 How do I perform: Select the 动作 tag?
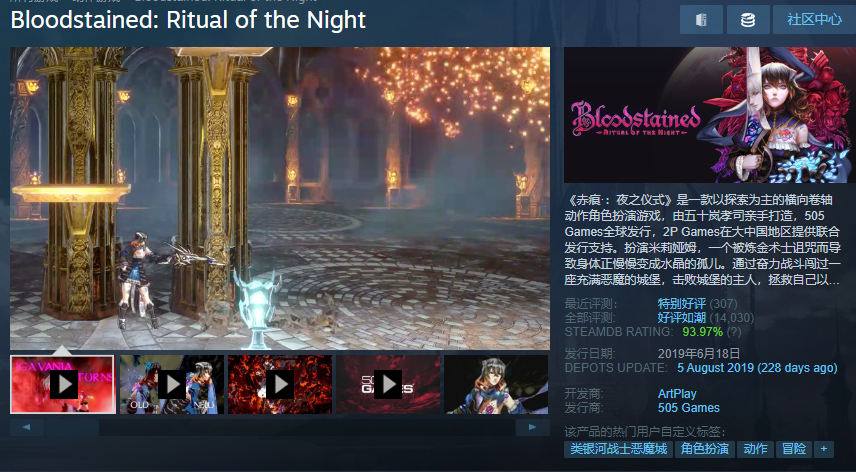pos(756,449)
